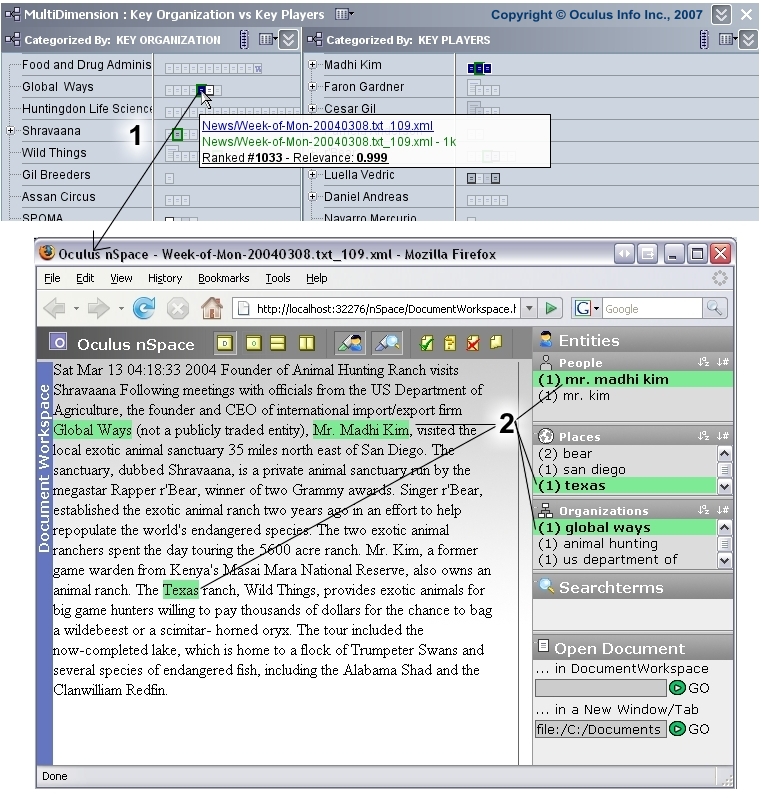761x798 pixels.
Task: Expand the Luella Vedric tree node
Action: [313, 175]
